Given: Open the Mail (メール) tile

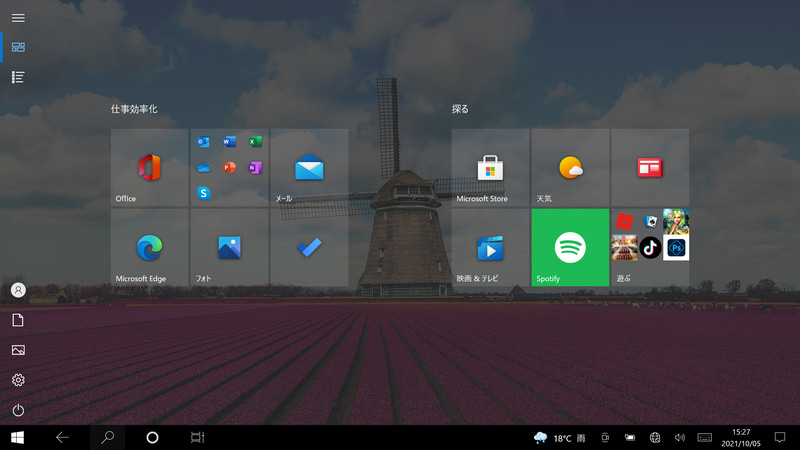Looking at the screenshot, I should [309, 167].
